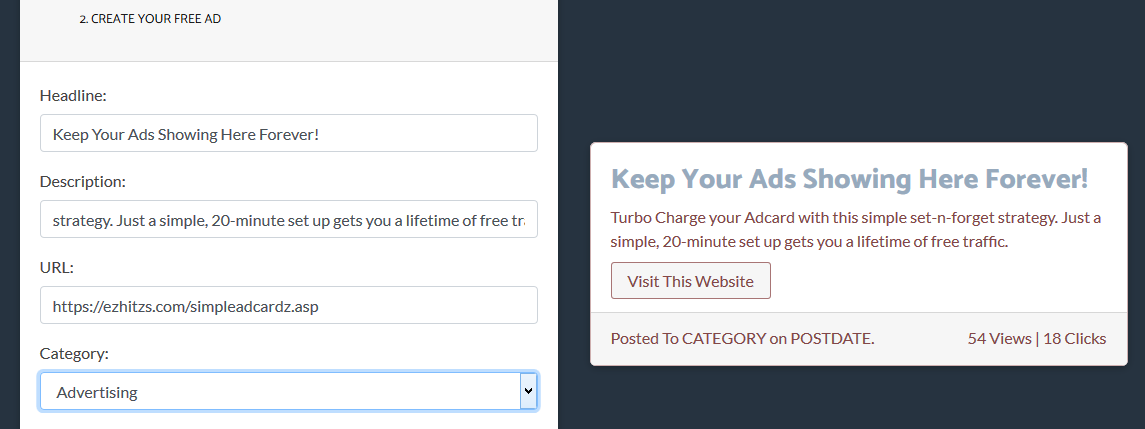The image size is (1145, 429).
Task: Click the Description: field label
Action: pyautogui.click(x=83, y=182)
